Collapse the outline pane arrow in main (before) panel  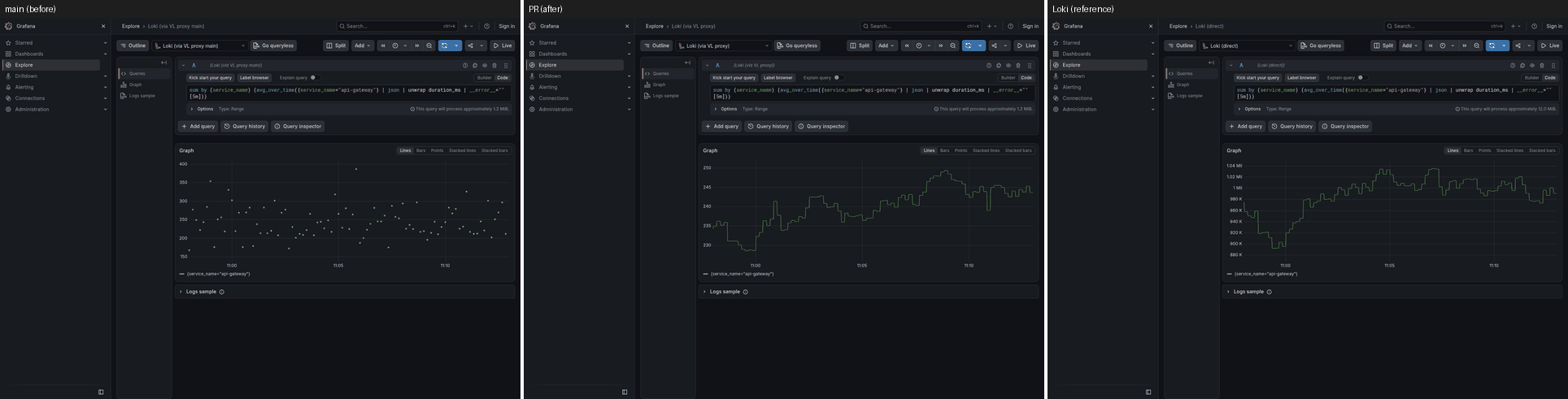click(163, 63)
